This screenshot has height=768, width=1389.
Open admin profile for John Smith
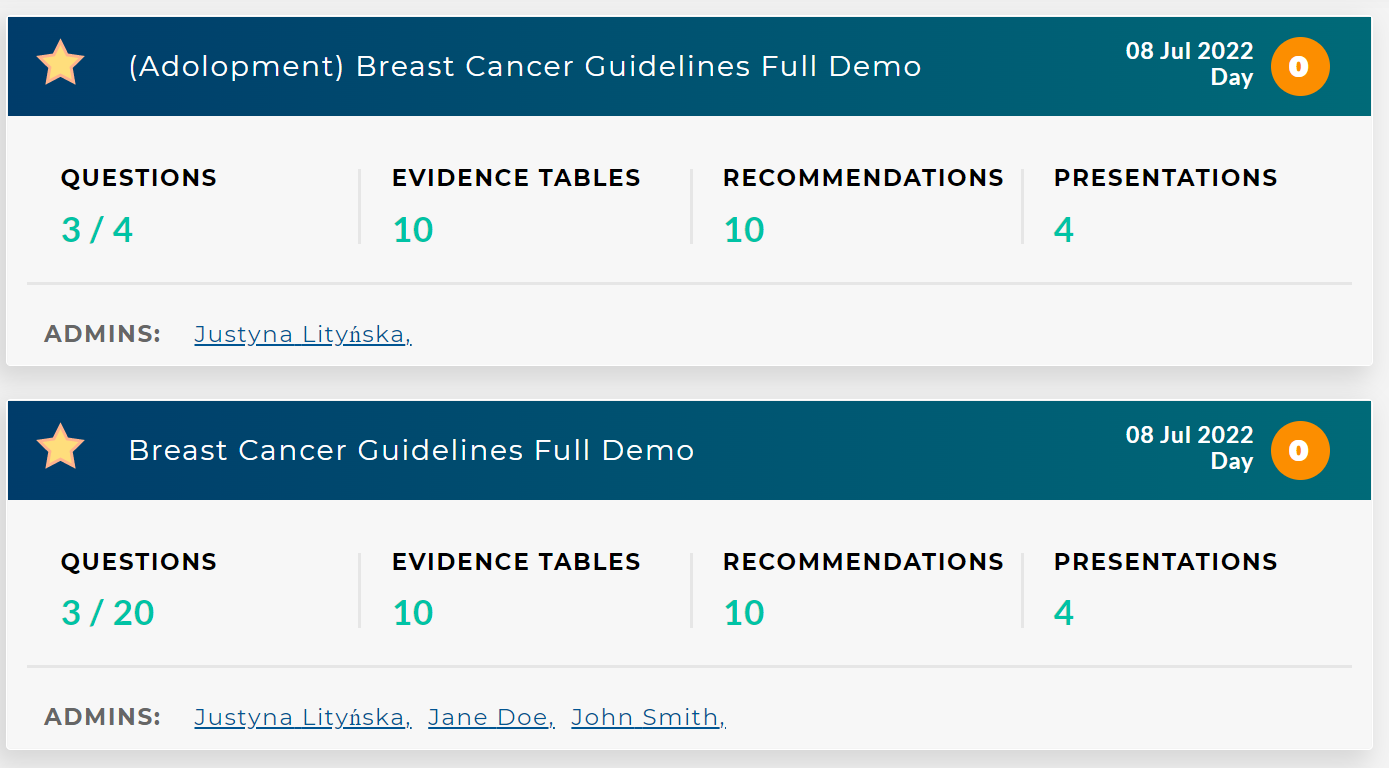click(x=645, y=716)
